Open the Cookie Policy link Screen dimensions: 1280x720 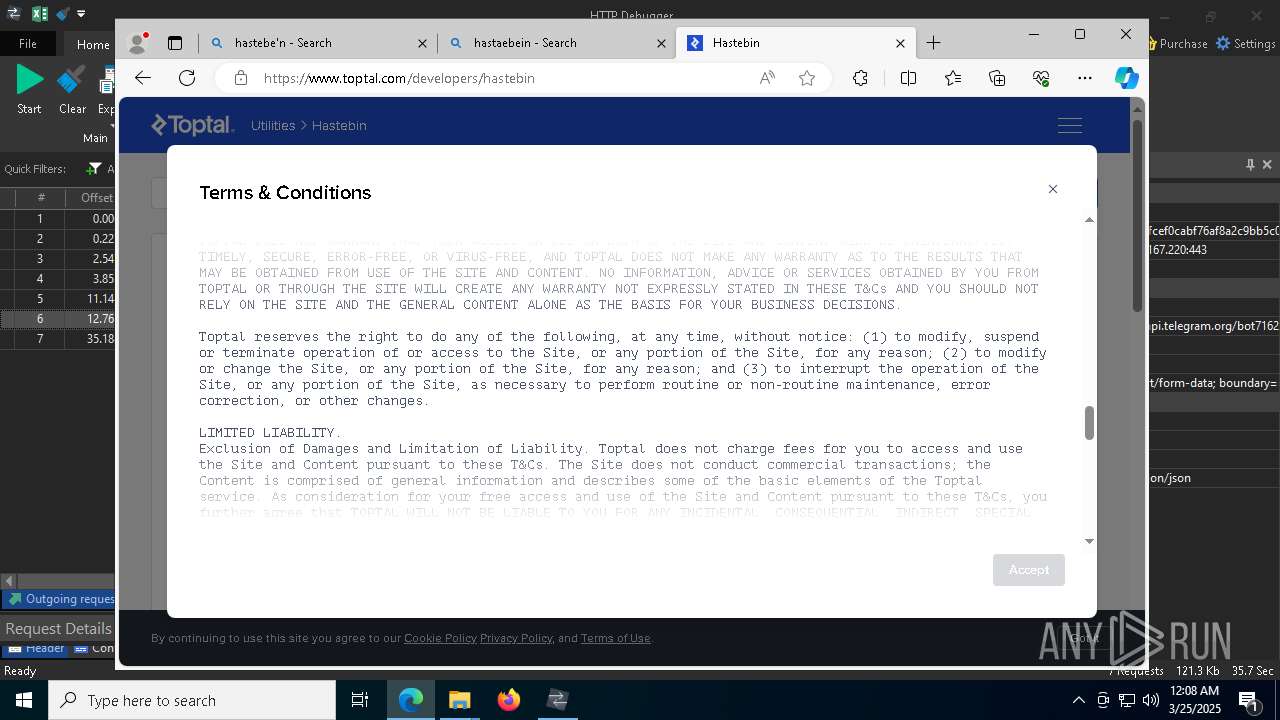pyautogui.click(x=440, y=638)
